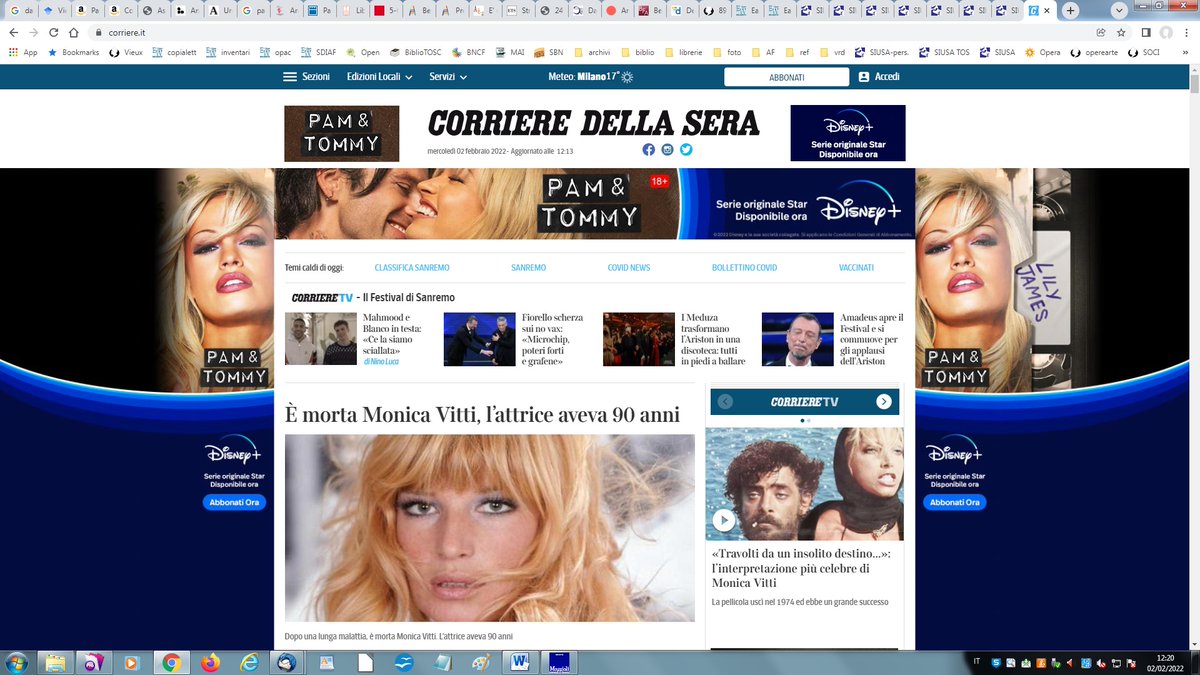Screen dimensions: 1200x675
Task: Open the AF bookmarks folder
Action: (x=763, y=52)
